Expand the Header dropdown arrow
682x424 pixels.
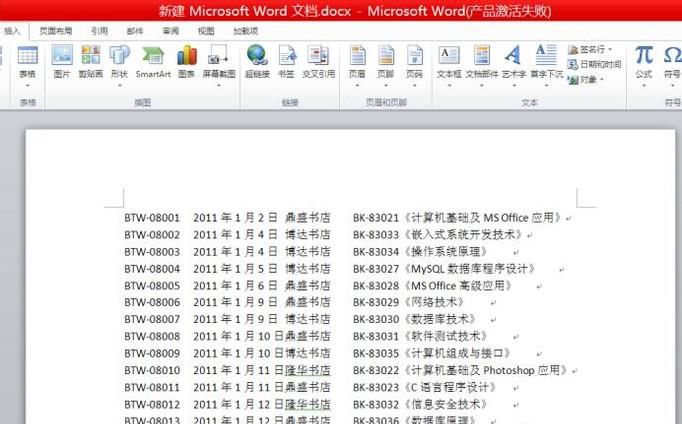point(357,86)
